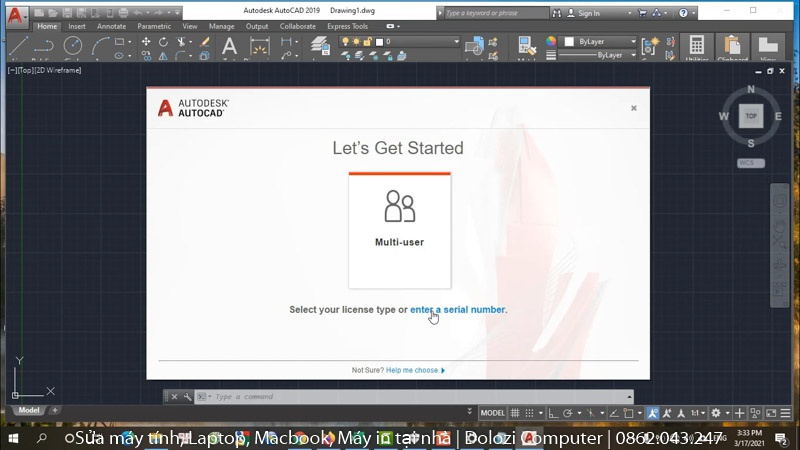Open the Annotate ribbon tab
800x450 pixels.
click(111, 26)
